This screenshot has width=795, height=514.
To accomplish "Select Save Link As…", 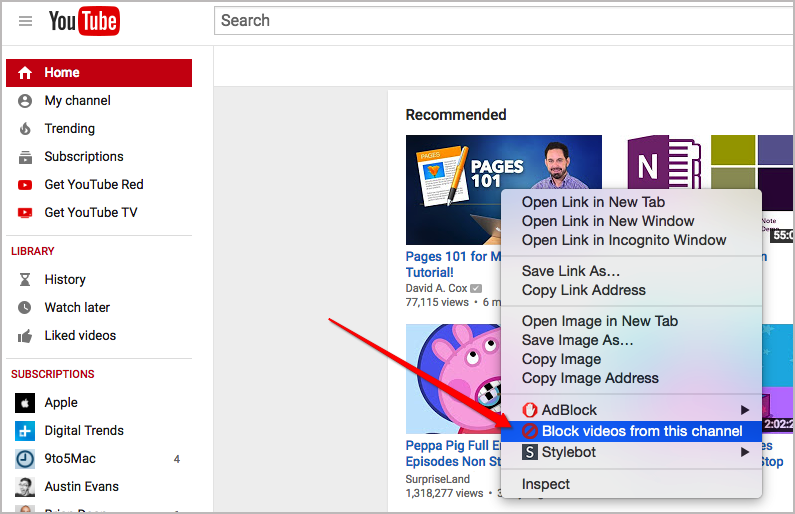I will (x=631, y=271).
